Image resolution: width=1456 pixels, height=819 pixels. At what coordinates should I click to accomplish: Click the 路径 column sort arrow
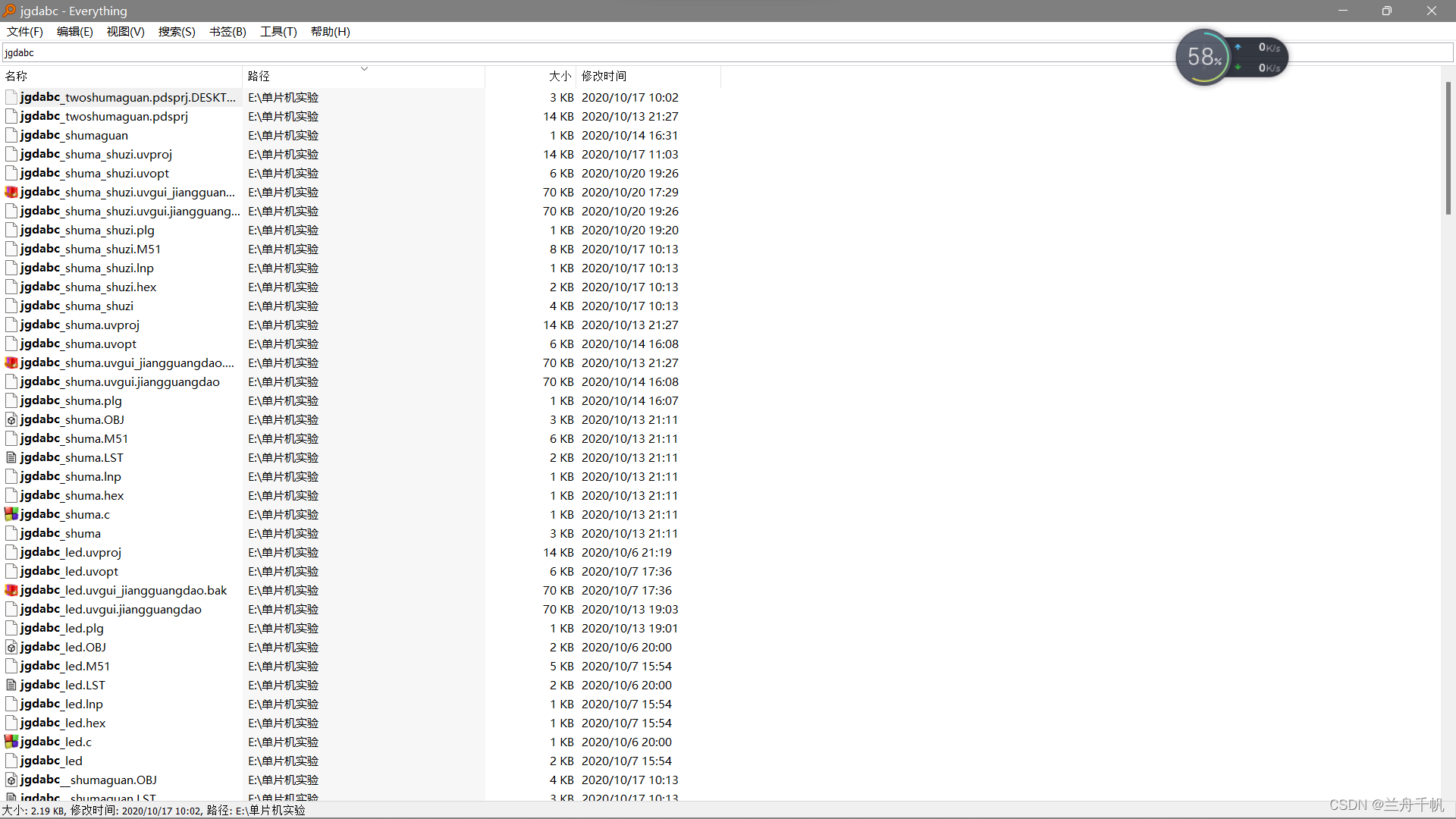[x=364, y=69]
